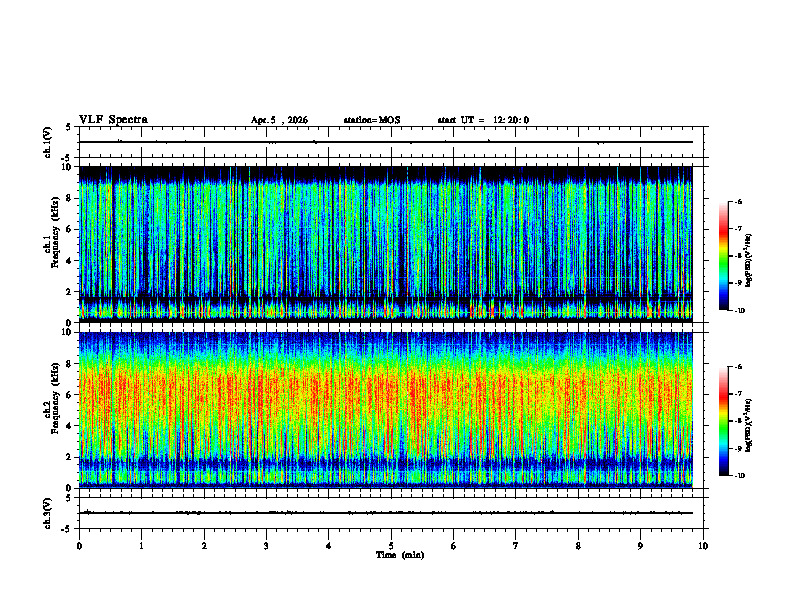Viewport: 792px width, 612px height.
Task: Click the ch.2 spectrogram color bar
Action: [723, 421]
